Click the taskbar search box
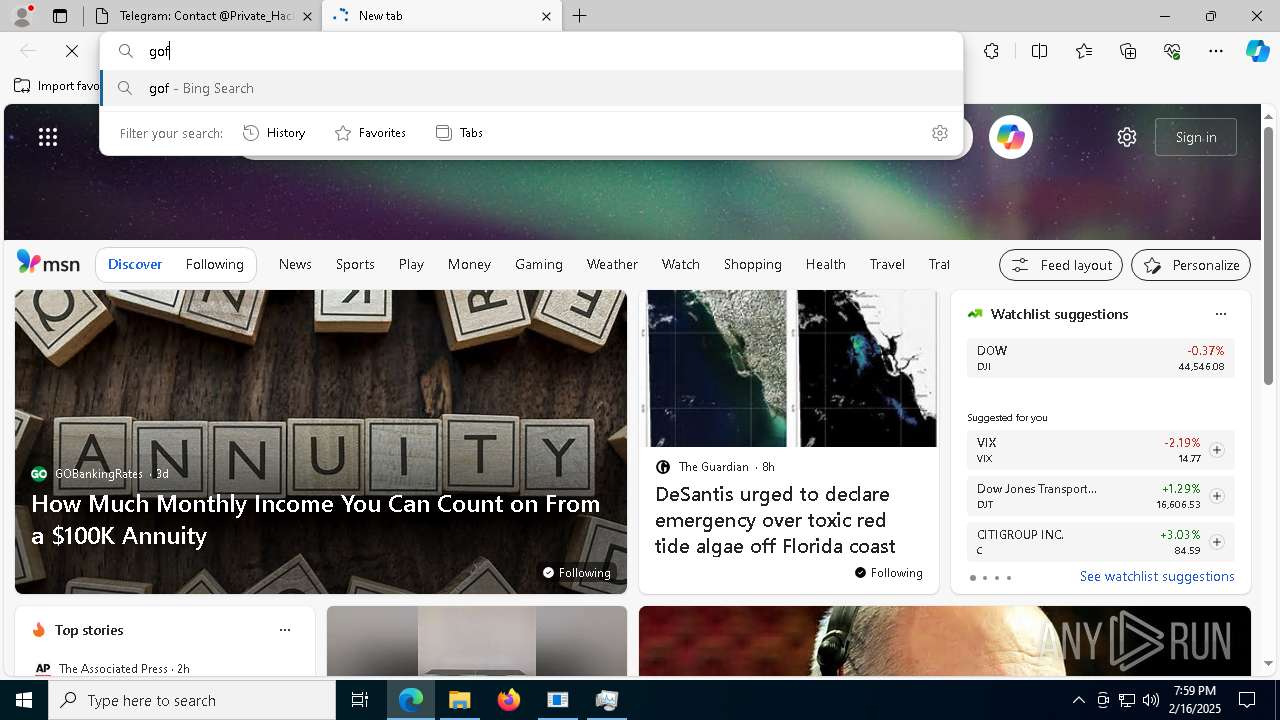 coord(192,700)
